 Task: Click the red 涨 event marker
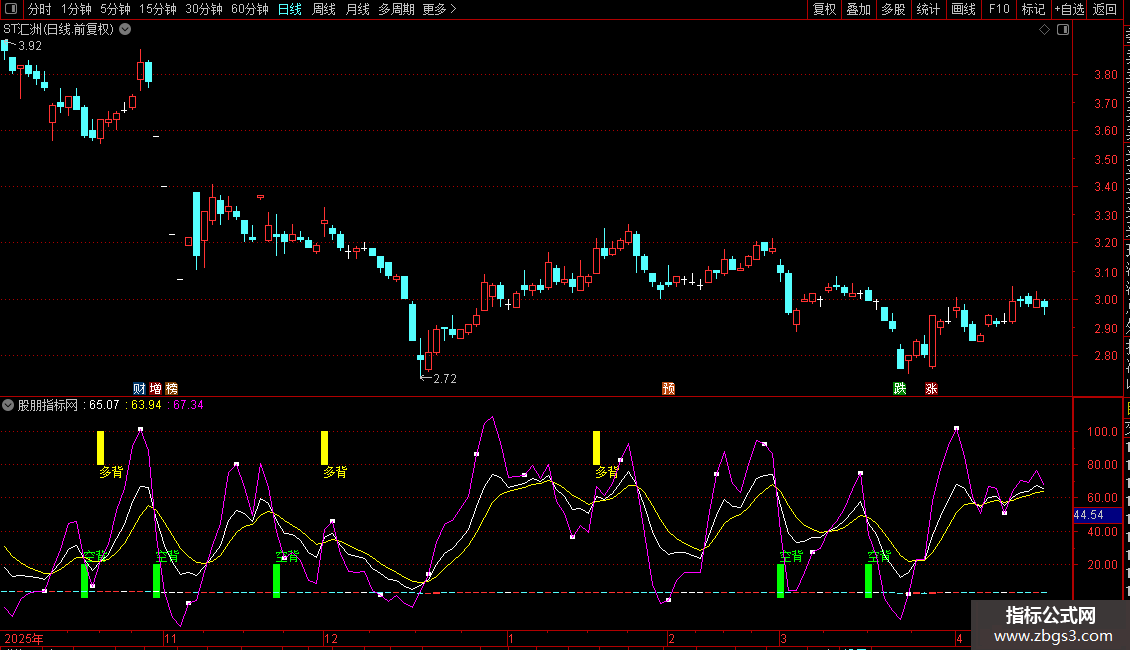click(x=932, y=388)
